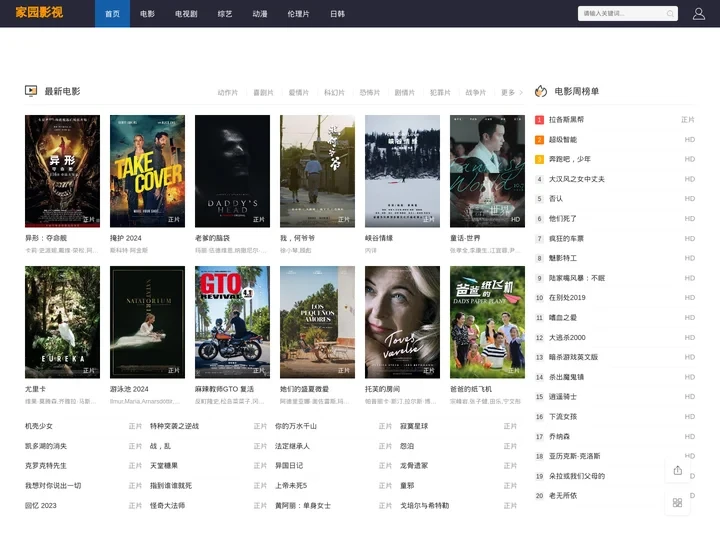Viewport: 720px width, 540px height.
Task: Open the Natatorium 游泳池 poster
Action: pyautogui.click(x=147, y=322)
